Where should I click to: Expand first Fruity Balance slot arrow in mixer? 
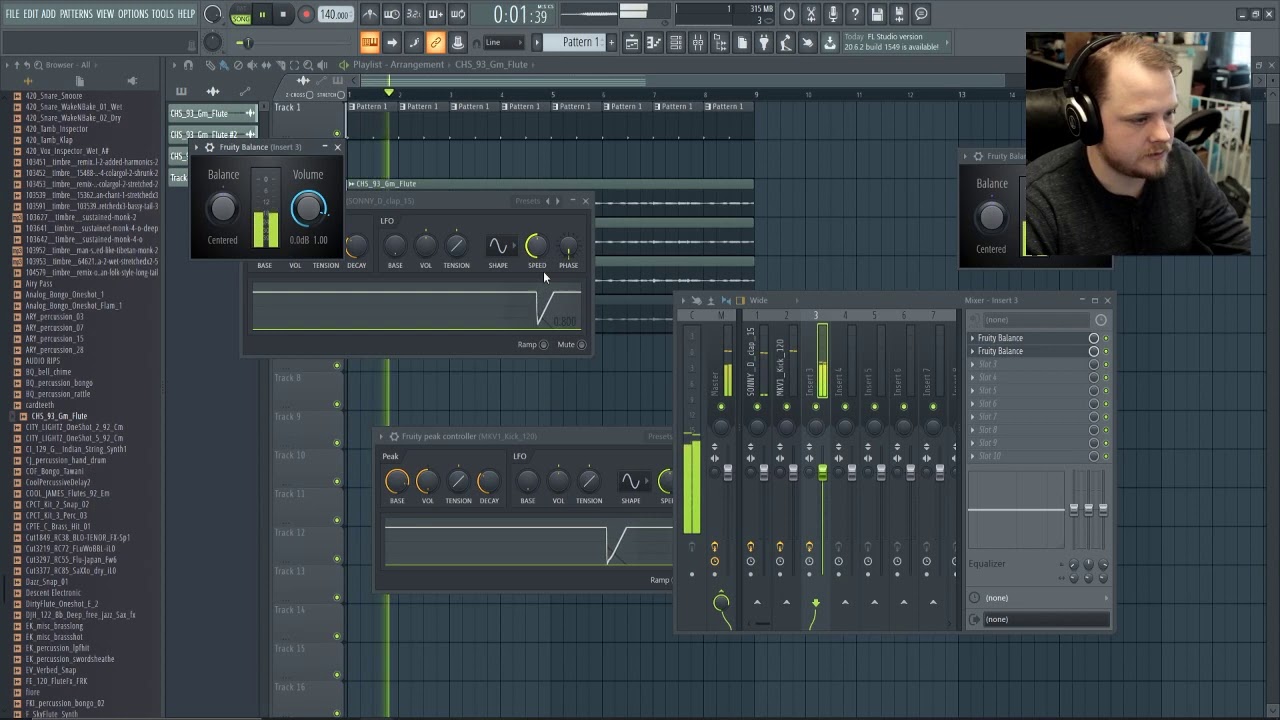(972, 338)
